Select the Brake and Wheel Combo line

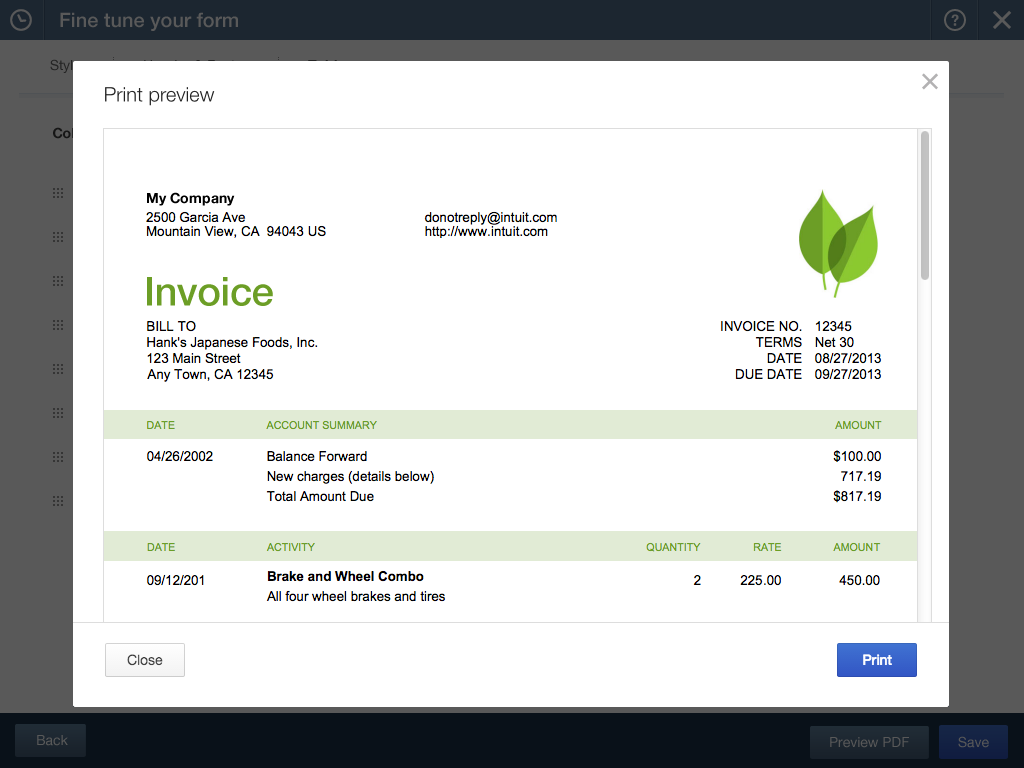tap(345, 577)
